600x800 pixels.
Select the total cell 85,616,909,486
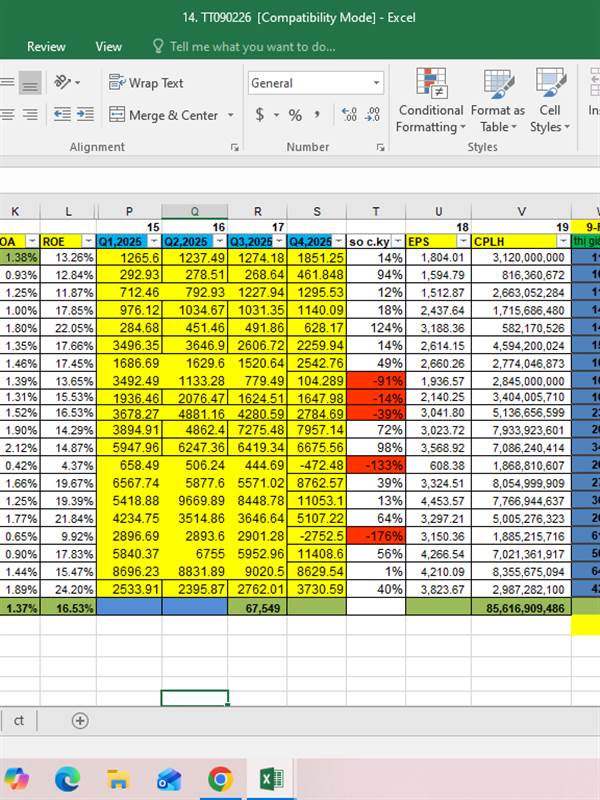coord(521,608)
